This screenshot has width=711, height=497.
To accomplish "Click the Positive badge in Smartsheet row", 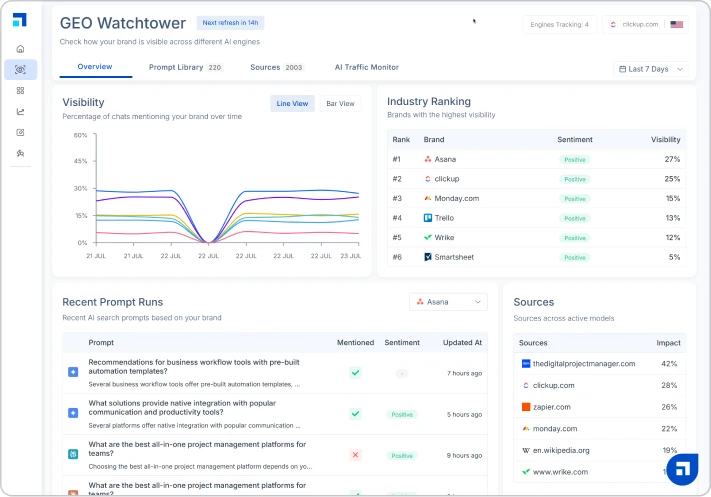I will 575,258.
